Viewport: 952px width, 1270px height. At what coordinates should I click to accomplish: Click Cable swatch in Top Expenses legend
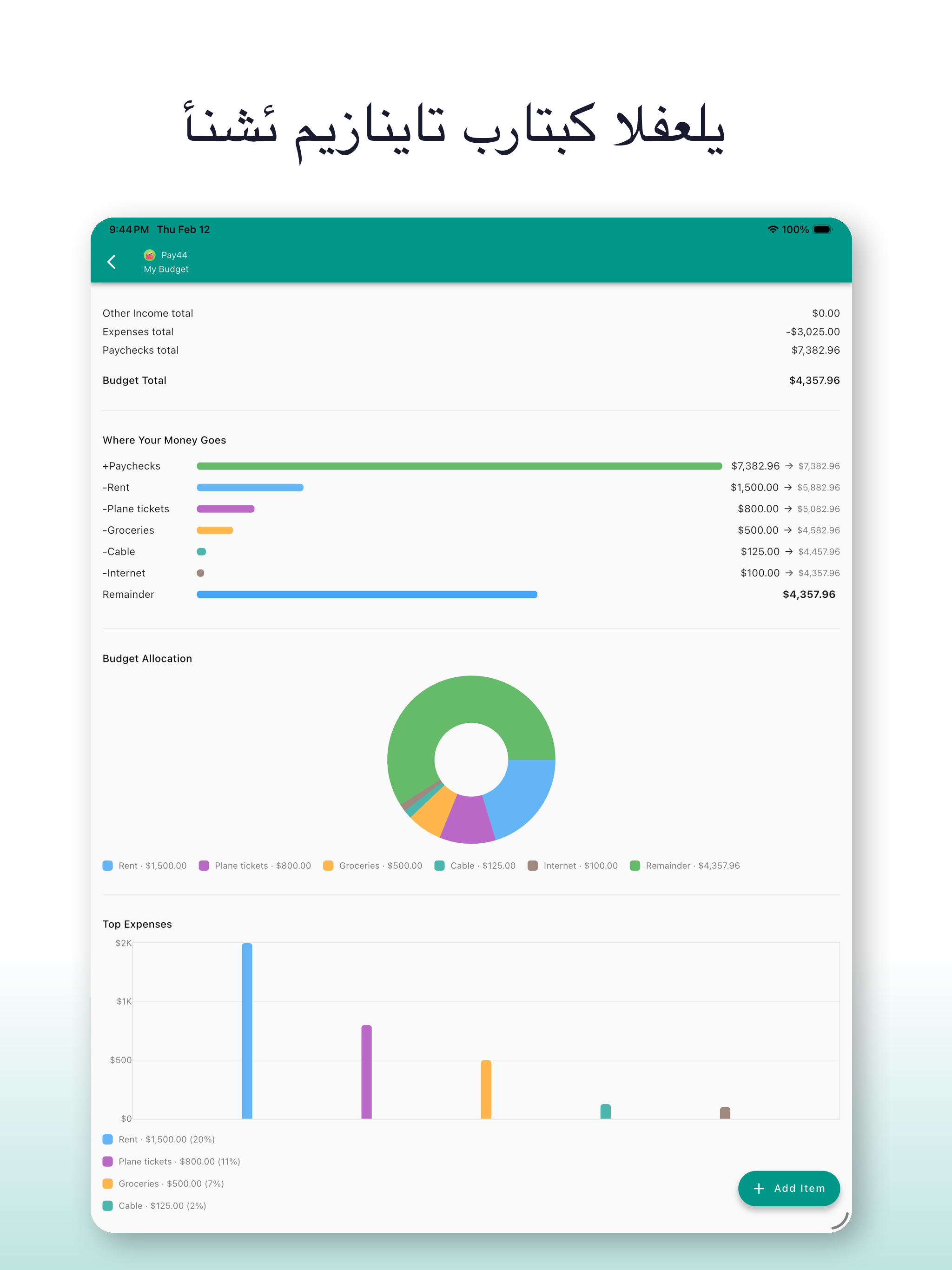coord(107,1206)
